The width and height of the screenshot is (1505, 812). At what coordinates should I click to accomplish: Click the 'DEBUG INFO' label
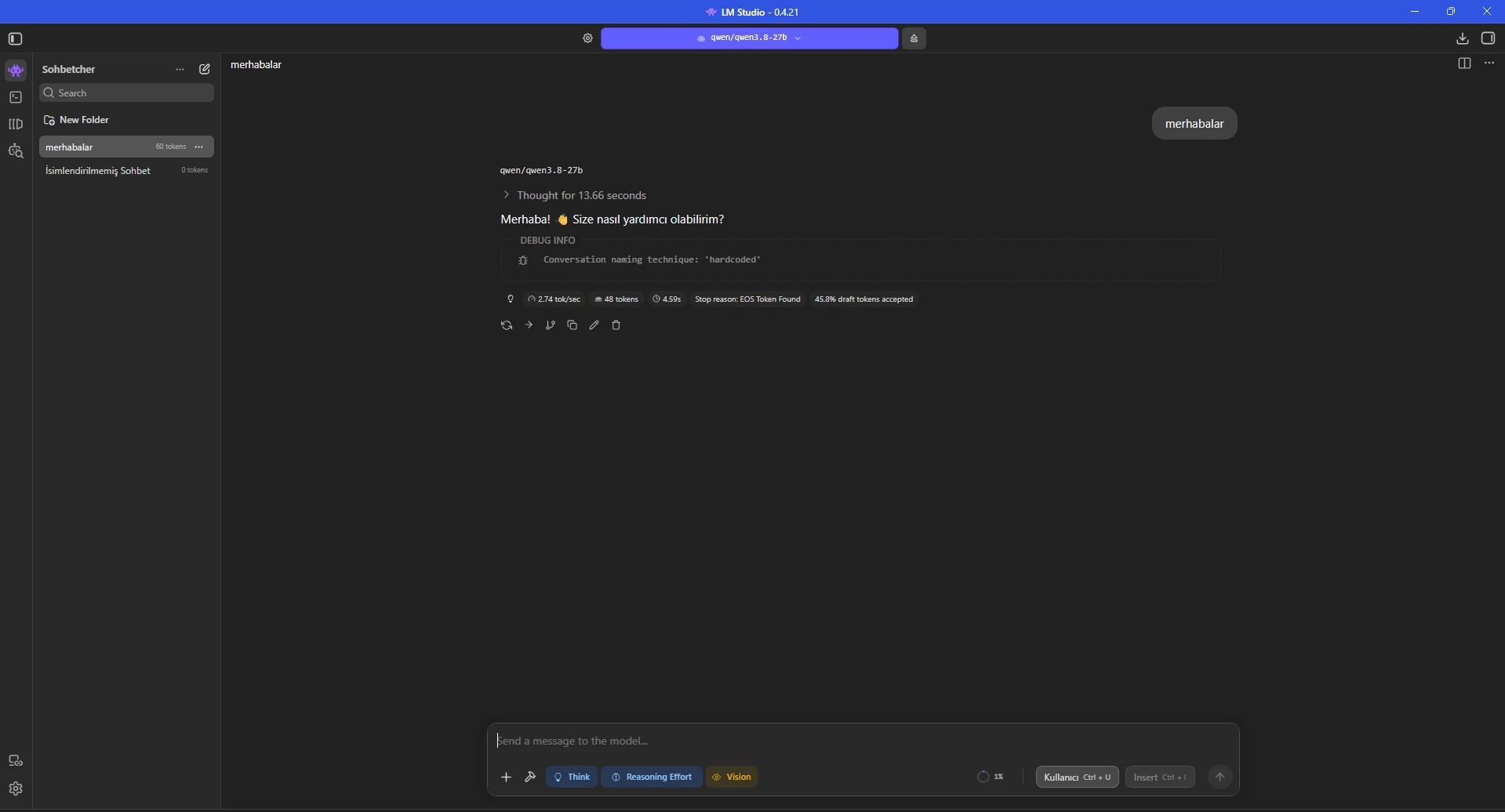point(547,241)
